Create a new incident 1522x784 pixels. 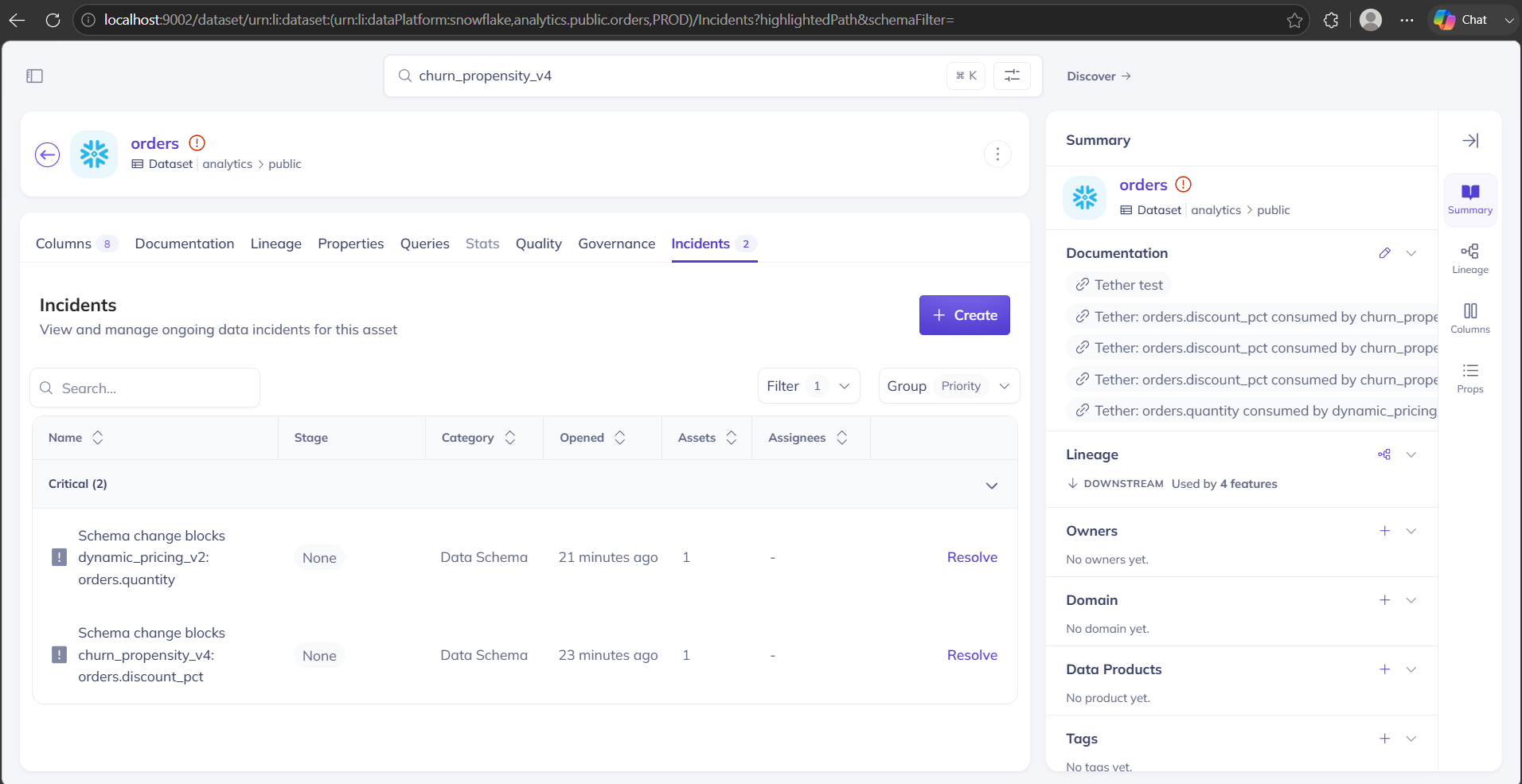point(964,315)
